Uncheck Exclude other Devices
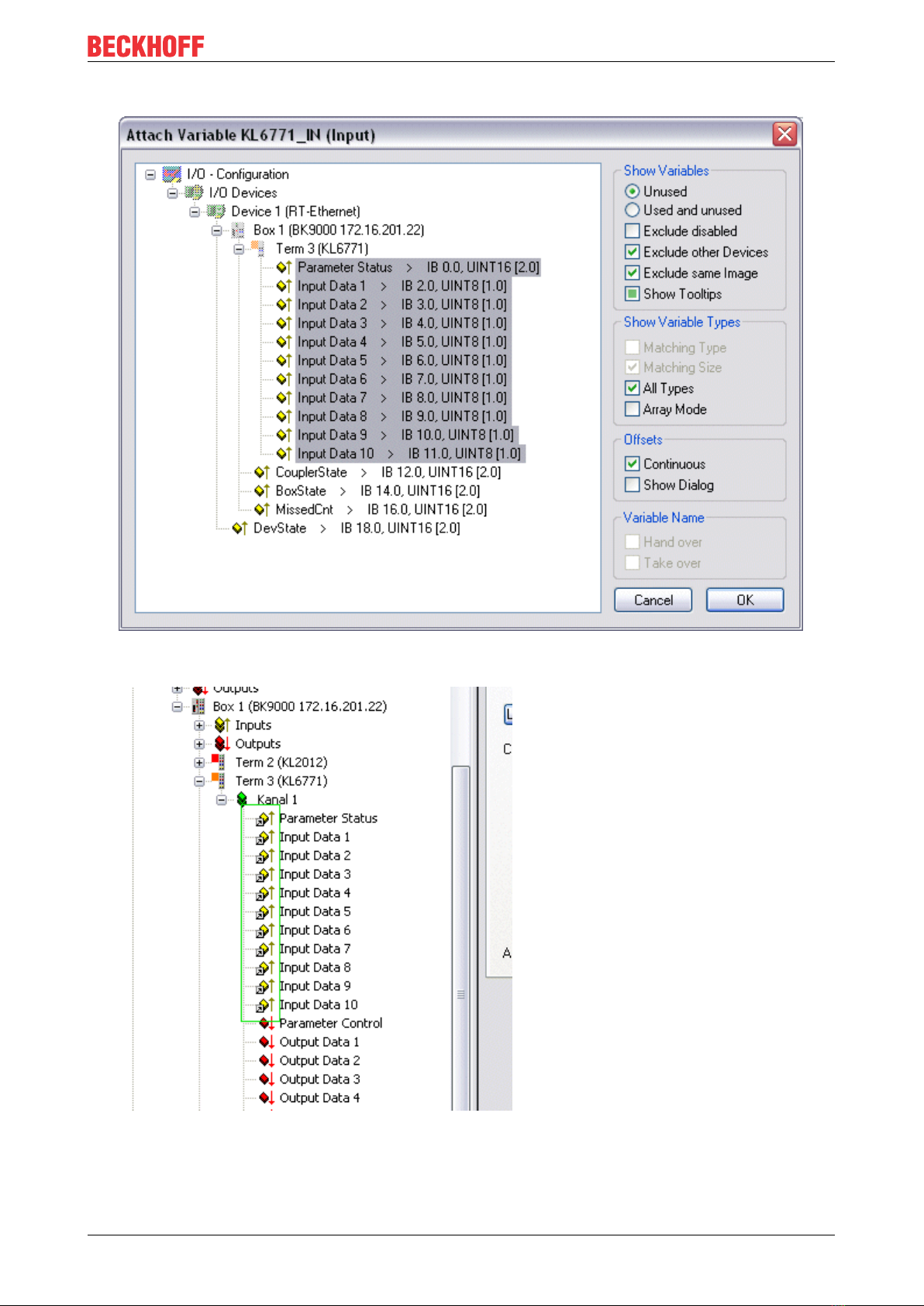Image resolution: width=924 pixels, height=1306 pixels. click(x=633, y=252)
